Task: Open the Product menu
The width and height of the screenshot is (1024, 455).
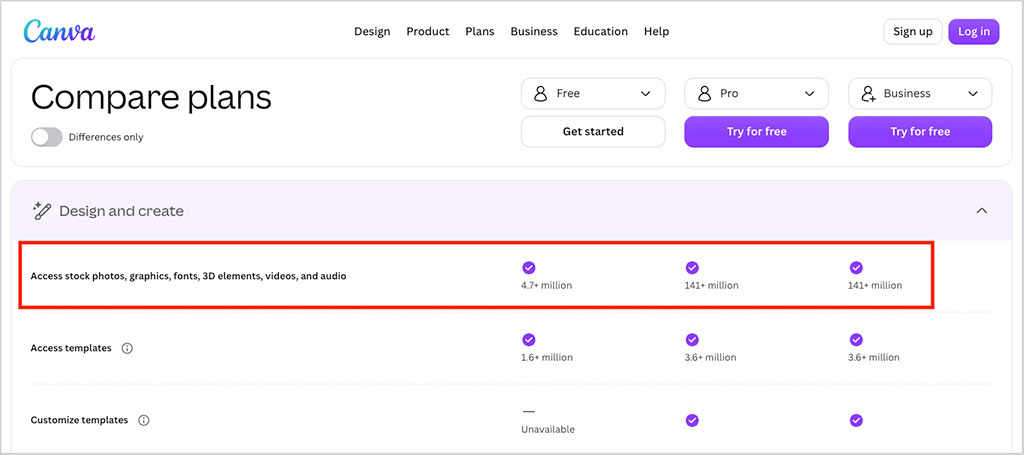Action: (428, 31)
